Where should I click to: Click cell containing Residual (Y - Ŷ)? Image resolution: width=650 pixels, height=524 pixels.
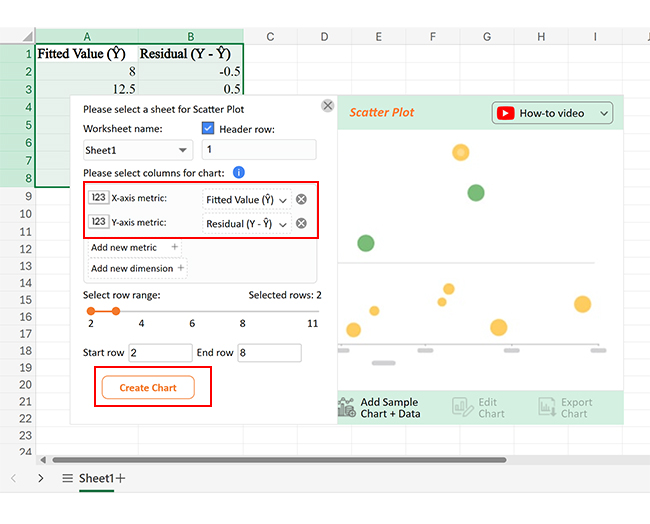[191, 53]
